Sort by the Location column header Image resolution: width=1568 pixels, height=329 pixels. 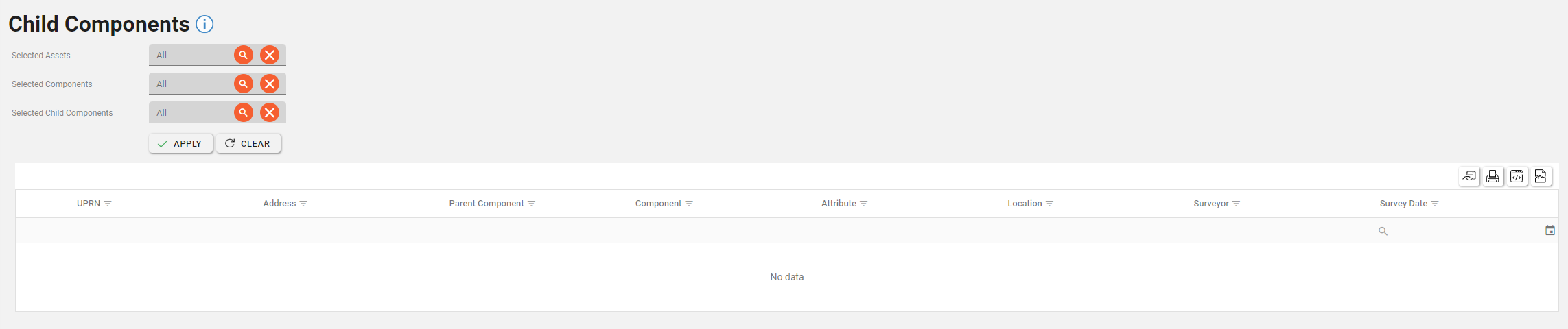click(1024, 204)
